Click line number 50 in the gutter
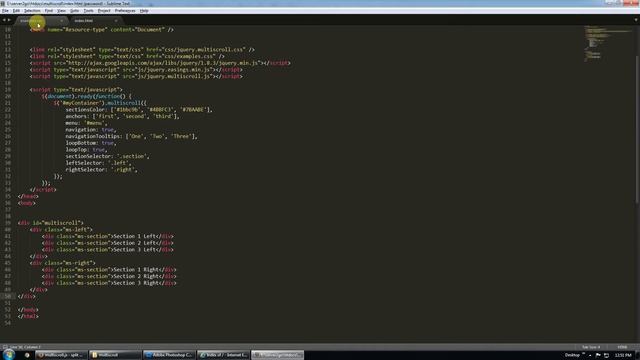Screen dimensions: 640x360 tap(8, 296)
